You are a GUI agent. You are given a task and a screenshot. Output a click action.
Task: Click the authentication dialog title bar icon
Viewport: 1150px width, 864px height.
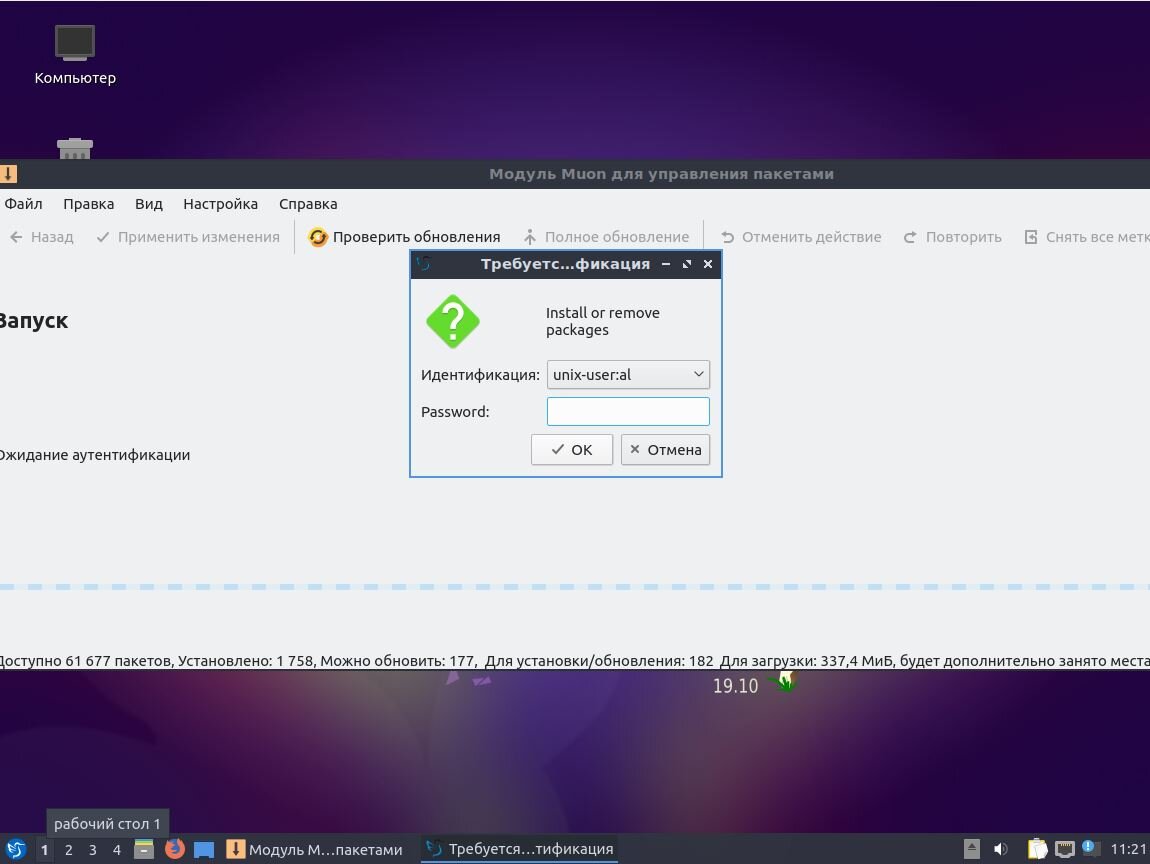click(x=424, y=264)
